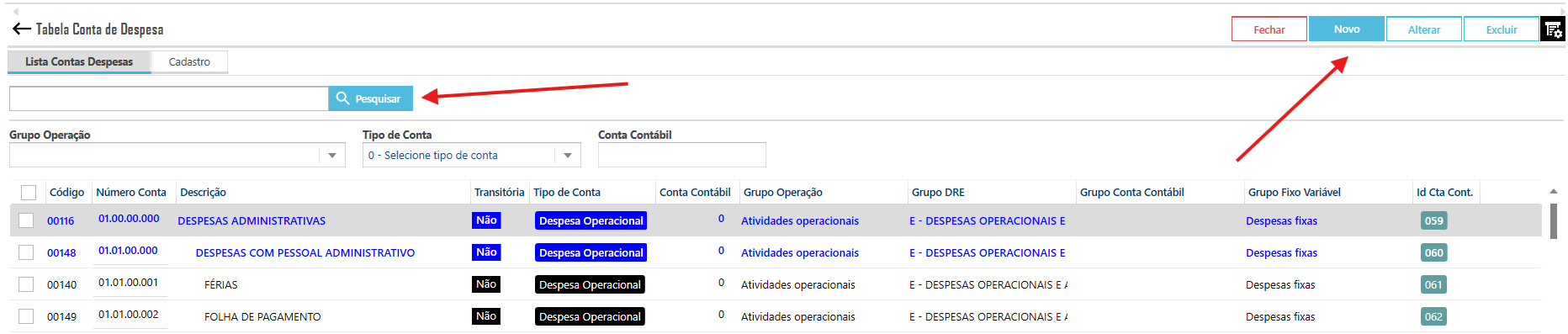Click the 060 Id Cta Cont. badge
Screen dimensions: 1568x334
(x=1434, y=253)
